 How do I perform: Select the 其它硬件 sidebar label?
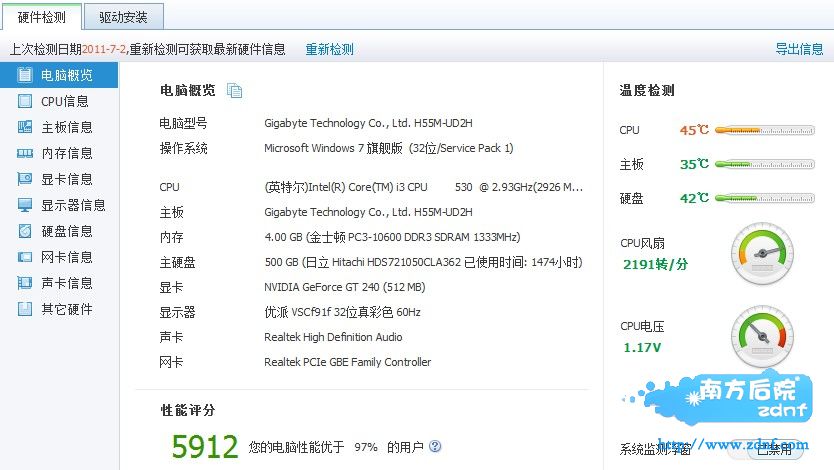(x=67, y=309)
